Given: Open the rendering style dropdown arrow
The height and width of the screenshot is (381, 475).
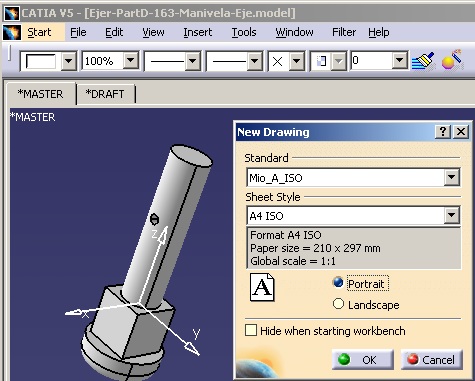Looking at the screenshot, I should click(x=339, y=61).
